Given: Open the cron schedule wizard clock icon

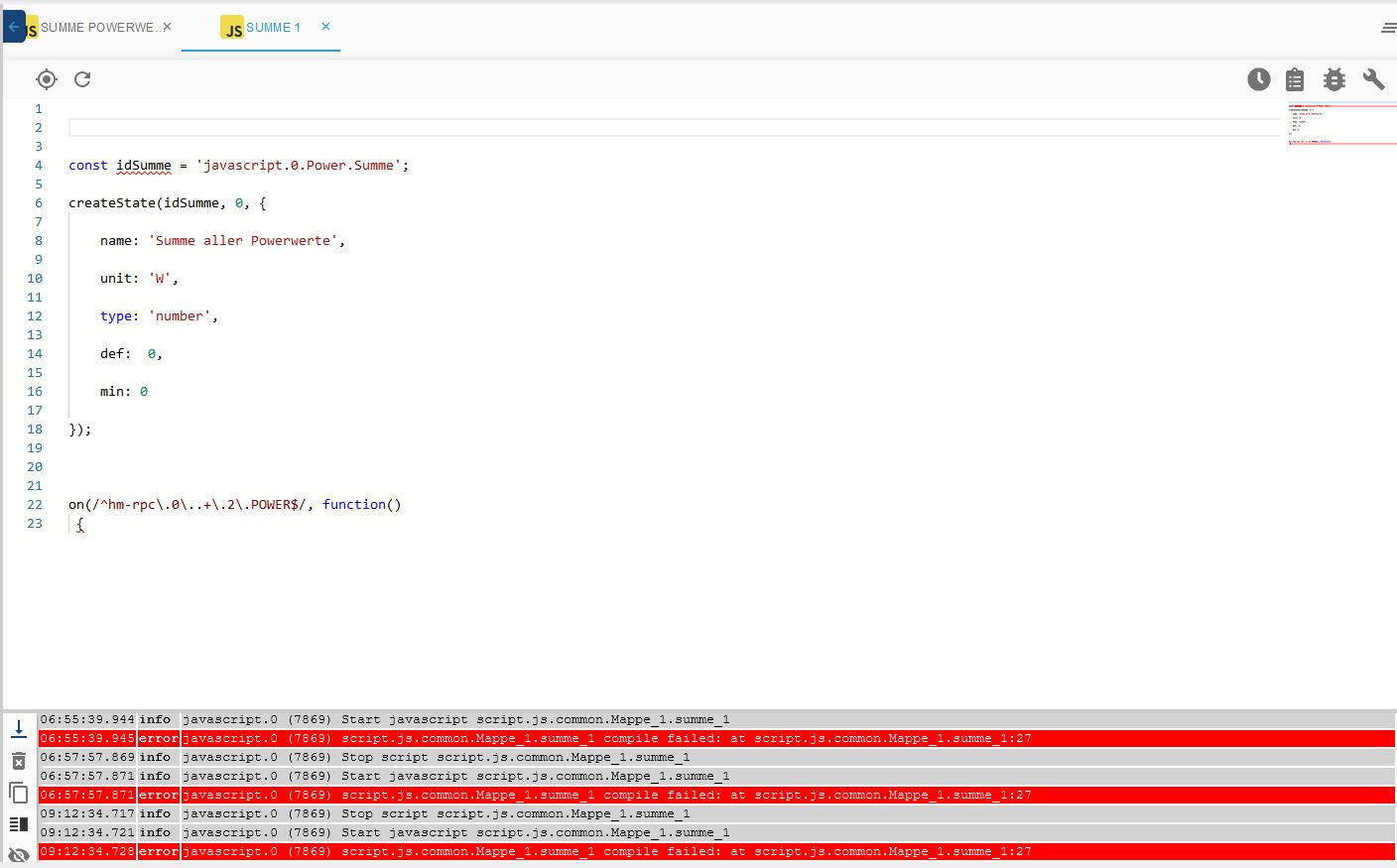Looking at the screenshot, I should (x=1258, y=79).
